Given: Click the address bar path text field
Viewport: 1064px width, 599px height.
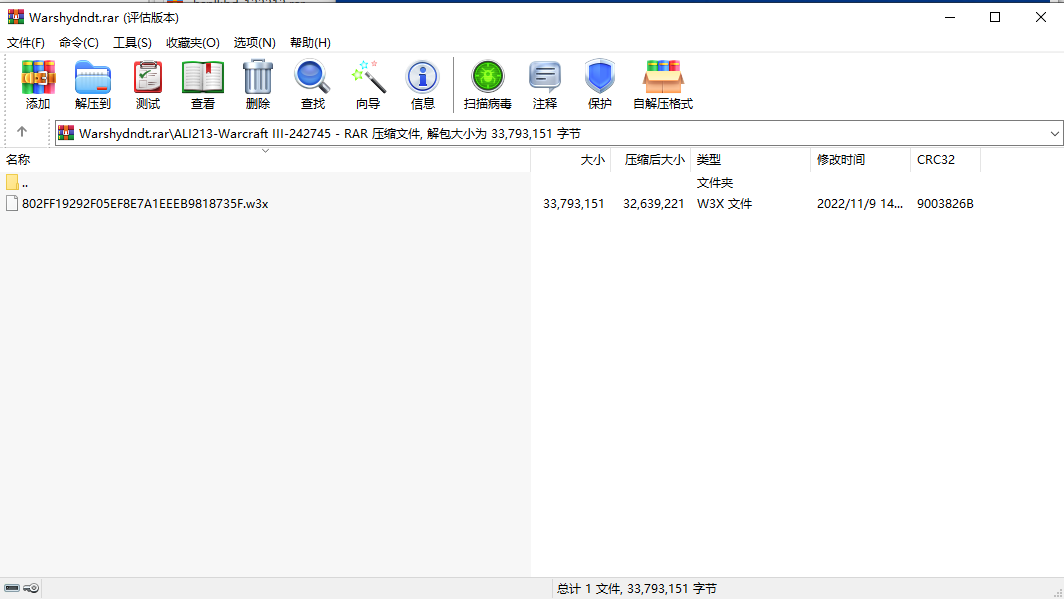Looking at the screenshot, I should click(x=560, y=134).
